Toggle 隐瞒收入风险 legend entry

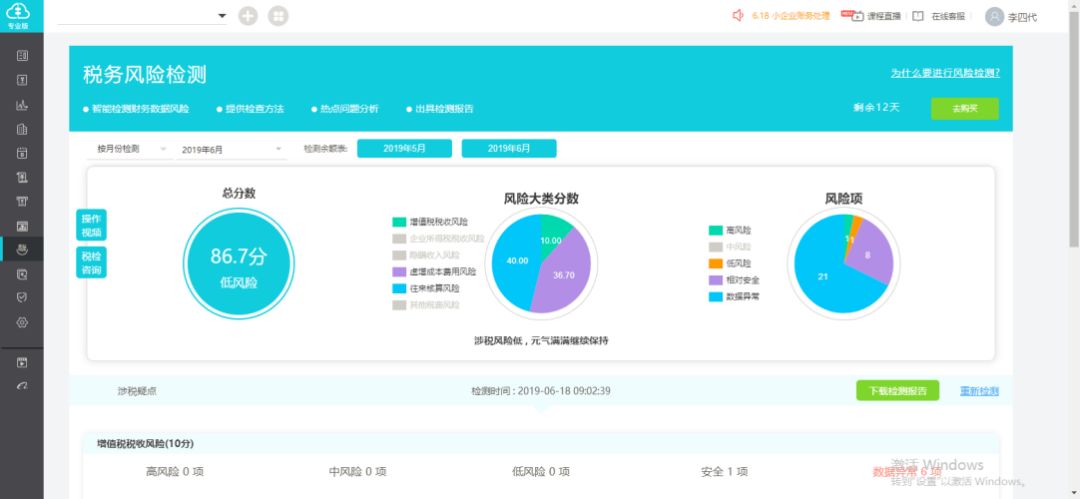pyautogui.click(x=426, y=255)
